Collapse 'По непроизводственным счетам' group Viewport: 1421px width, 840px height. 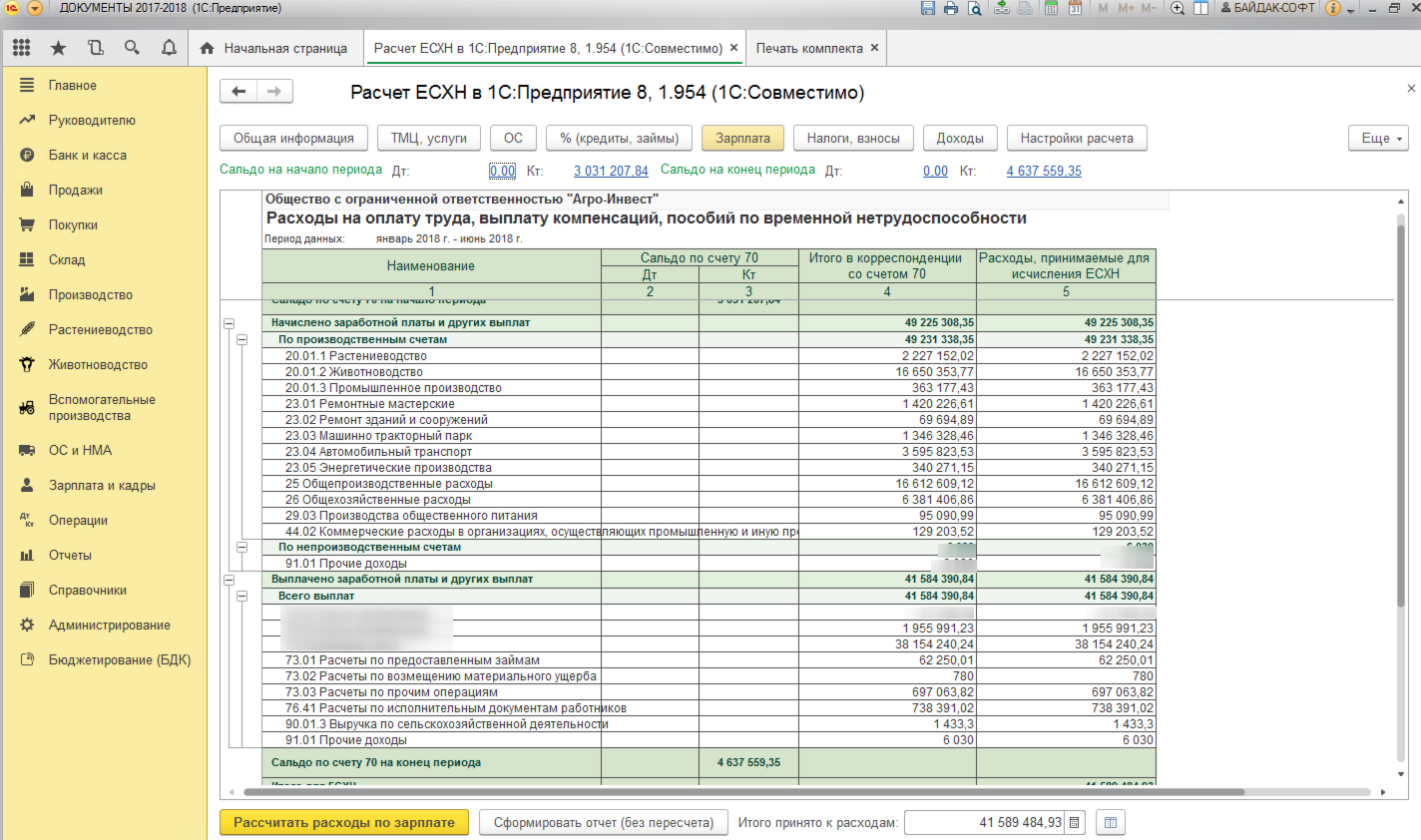click(241, 547)
